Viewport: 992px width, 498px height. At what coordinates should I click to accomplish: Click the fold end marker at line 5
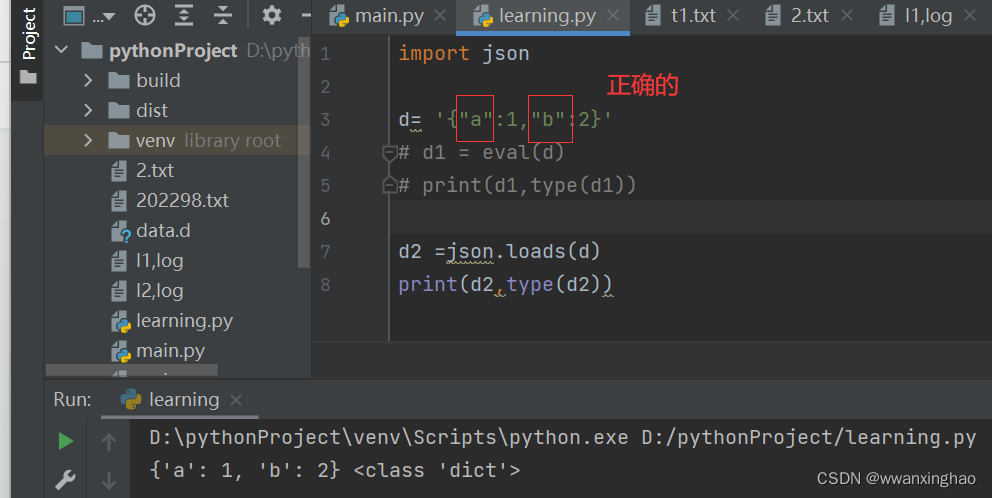tap(389, 185)
